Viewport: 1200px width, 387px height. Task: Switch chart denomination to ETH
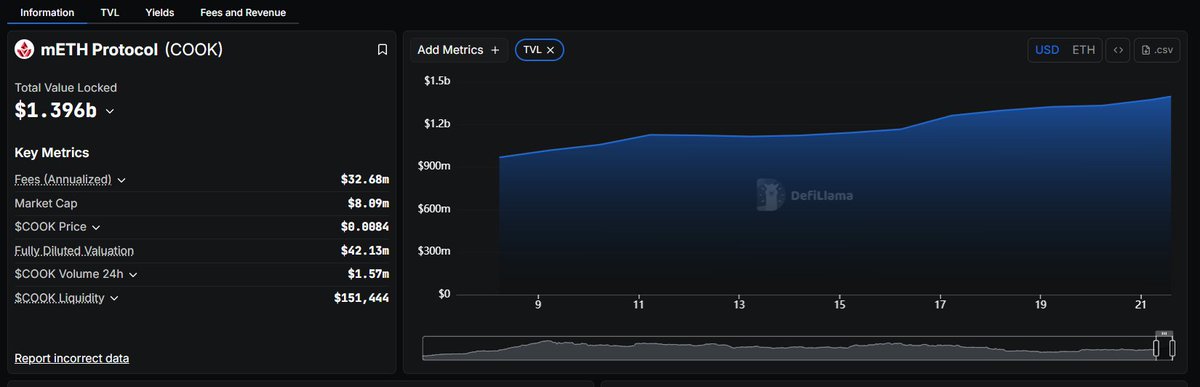click(x=1083, y=50)
